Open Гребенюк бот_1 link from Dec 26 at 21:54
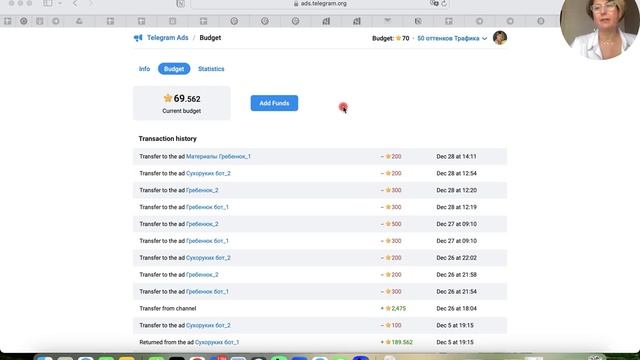 tap(207, 292)
